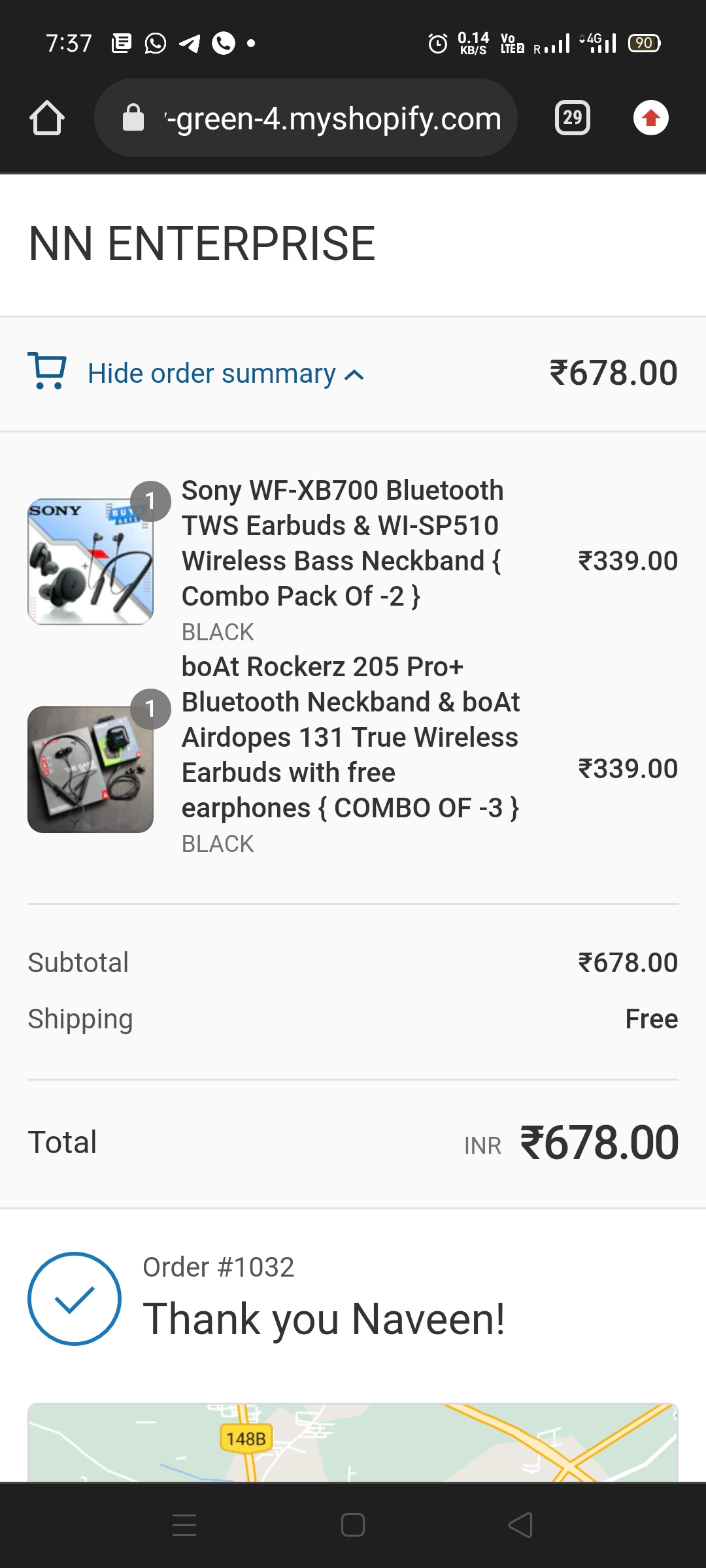Tap the NN ENTERPRISE store title
The image size is (706, 1568).
click(x=202, y=244)
